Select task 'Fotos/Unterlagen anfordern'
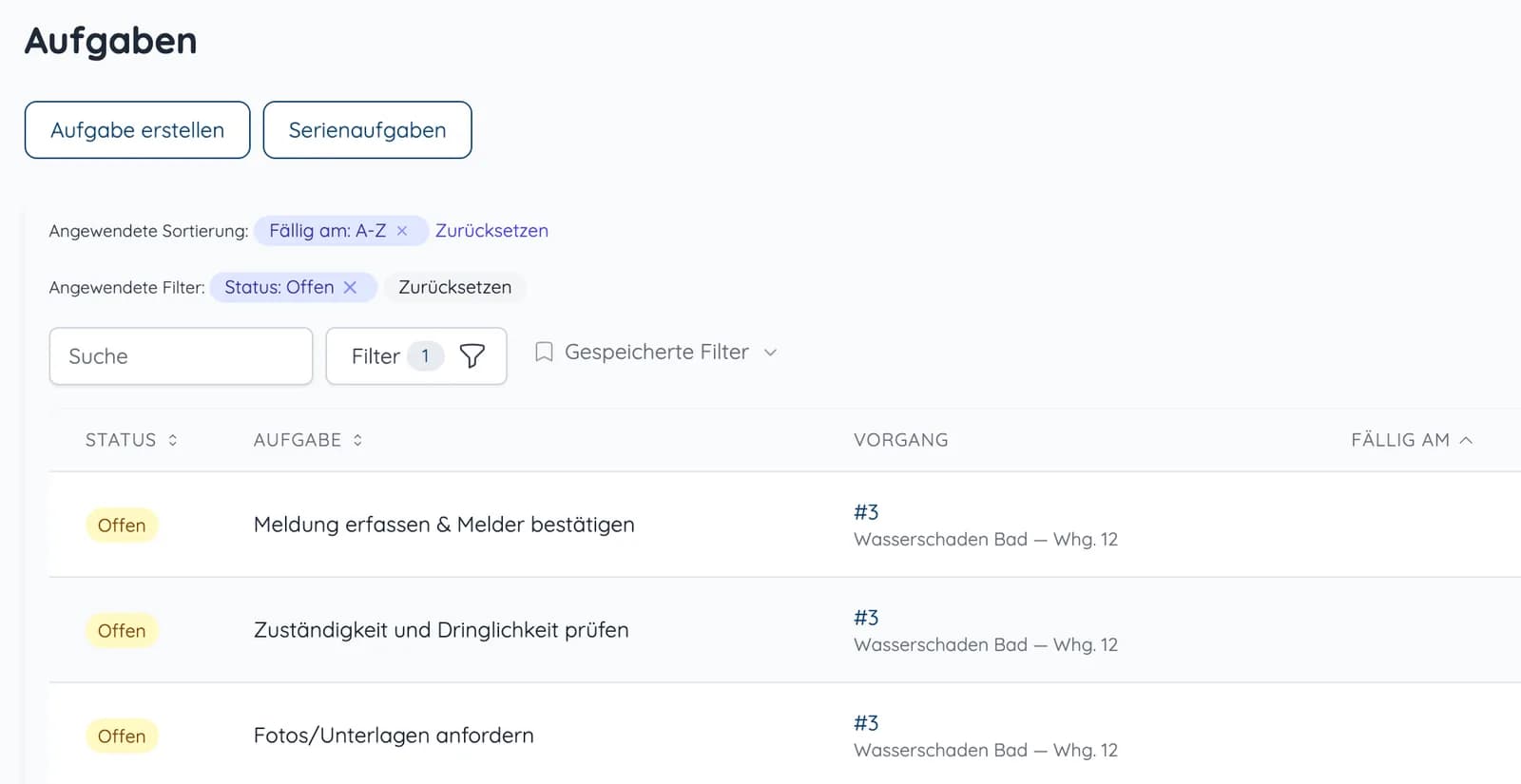The height and width of the screenshot is (784, 1521). (394, 736)
